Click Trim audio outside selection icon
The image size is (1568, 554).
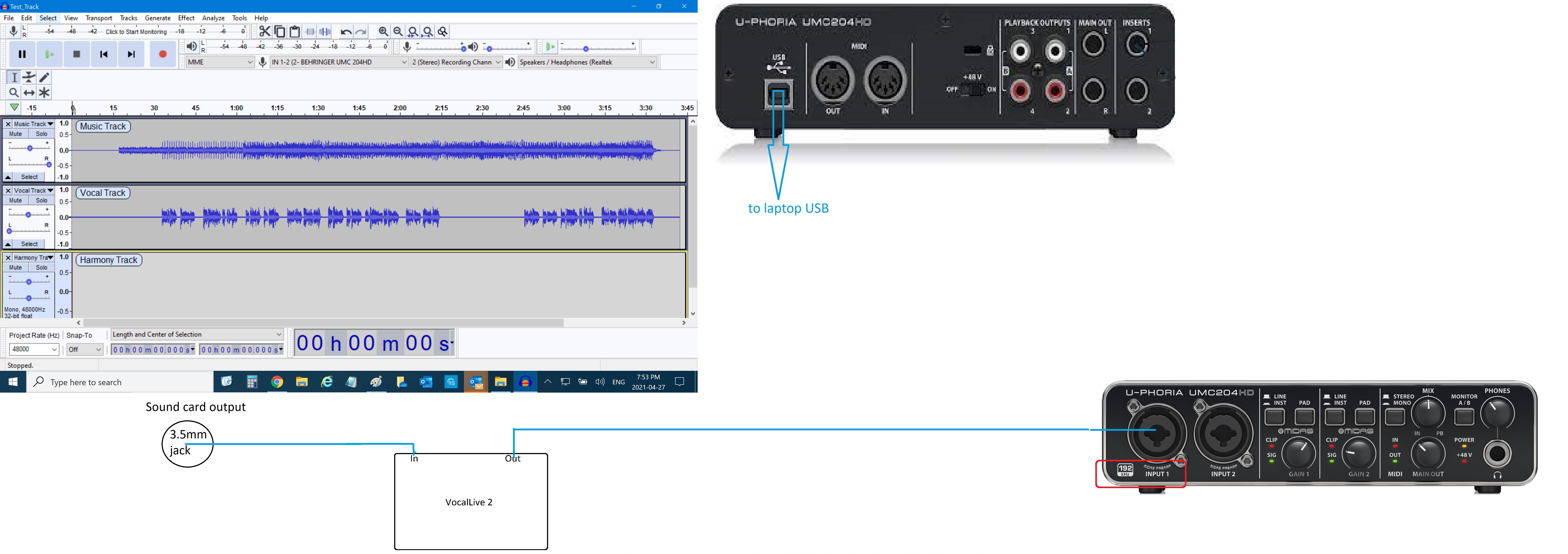point(310,32)
